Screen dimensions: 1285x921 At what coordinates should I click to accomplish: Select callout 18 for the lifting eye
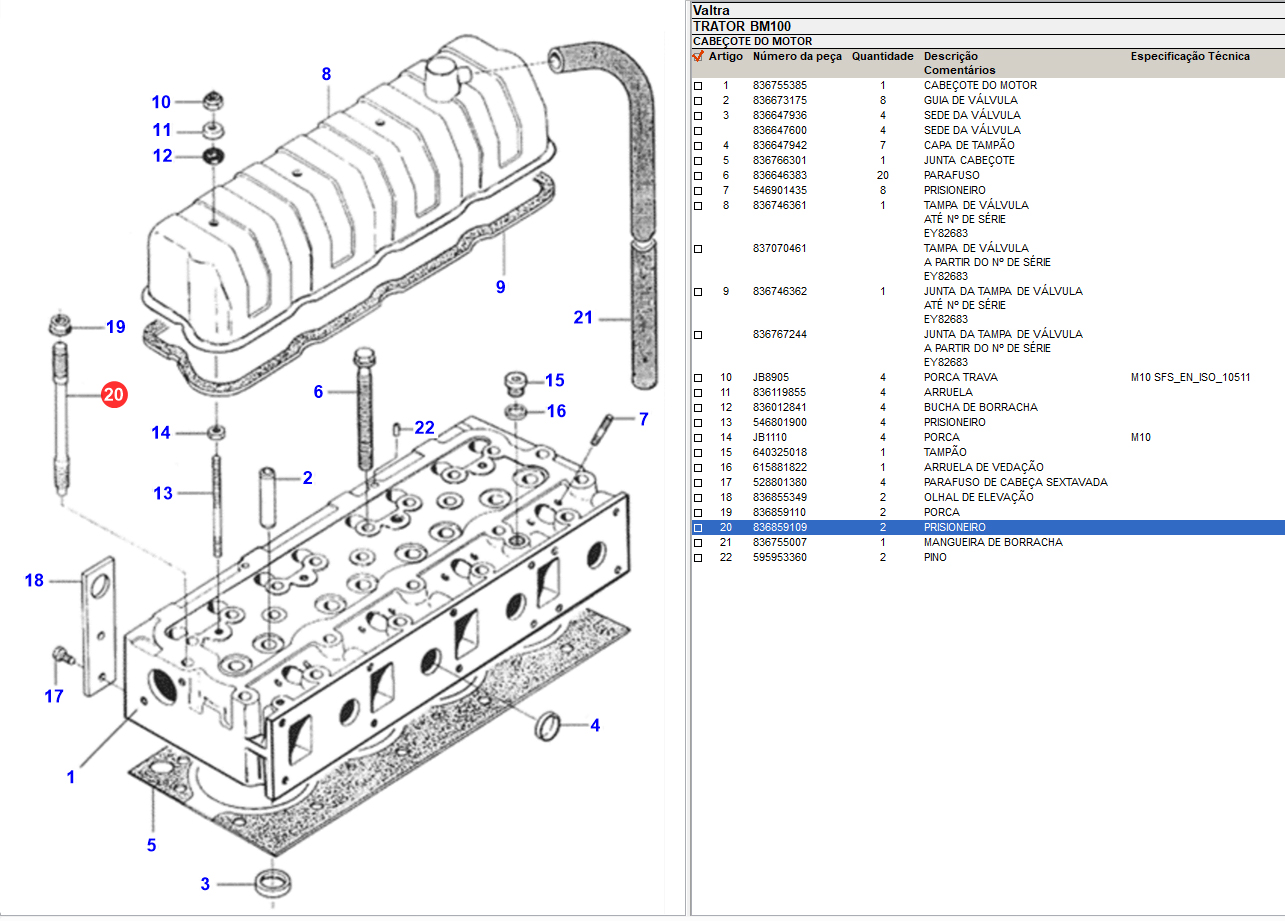[x=34, y=580]
